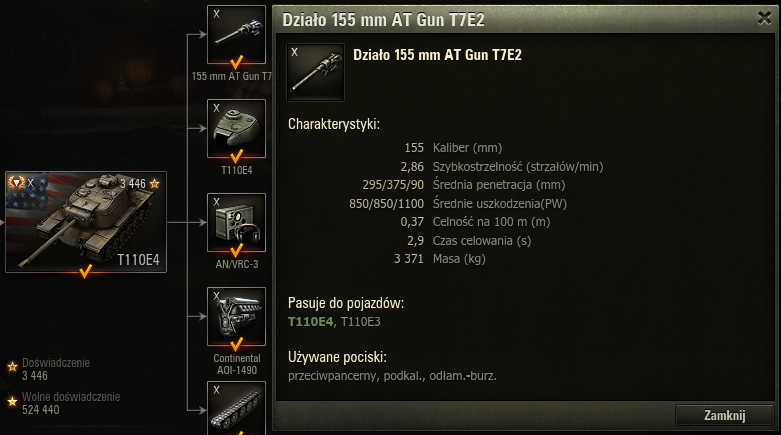Close the Działo 155 mm dialog with X
Image resolution: width=781 pixels, height=435 pixels.
pyautogui.click(x=764, y=18)
